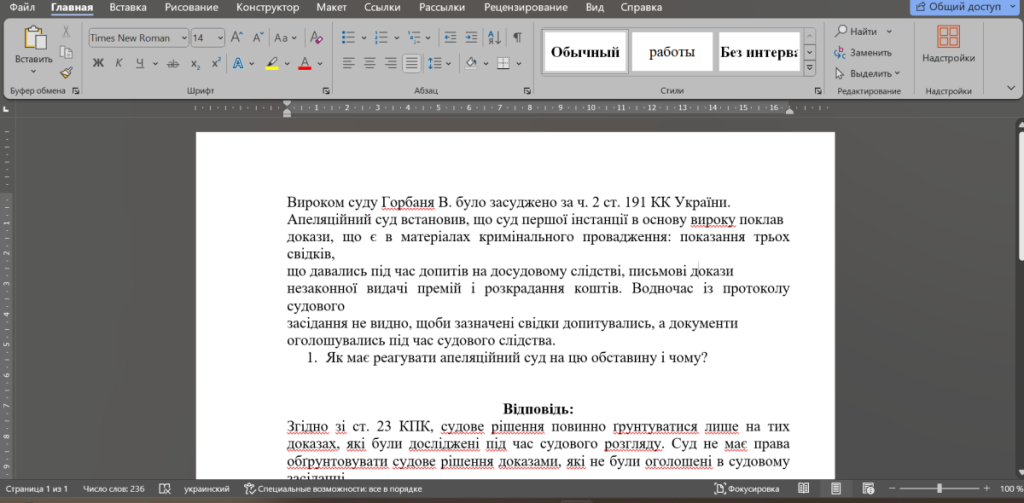Open word count proofing icon in status bar
Viewport: 1024px width, 503px height.
click(x=165, y=489)
